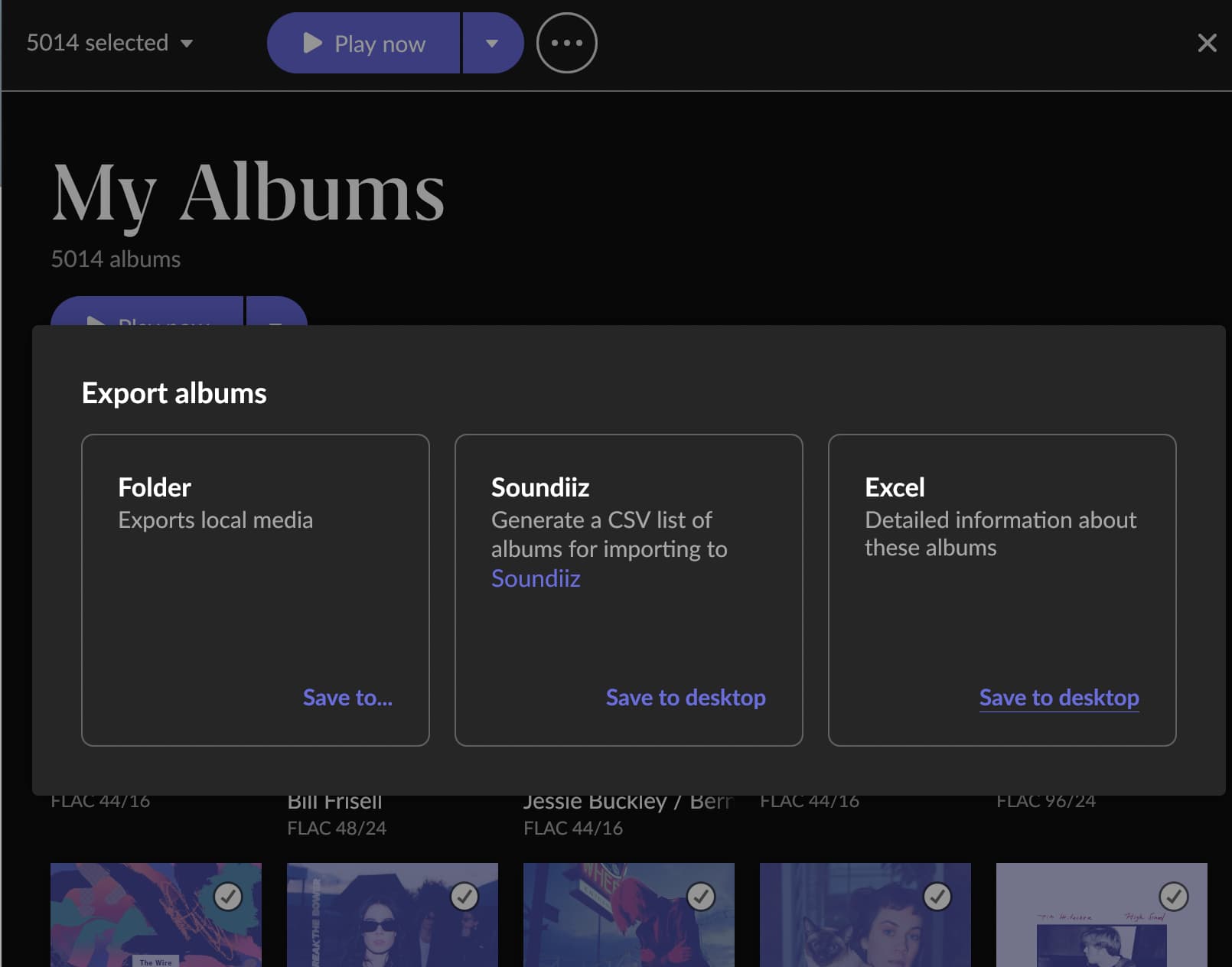Open the three-dots more options menu
1232x967 pixels.
[x=567, y=43]
